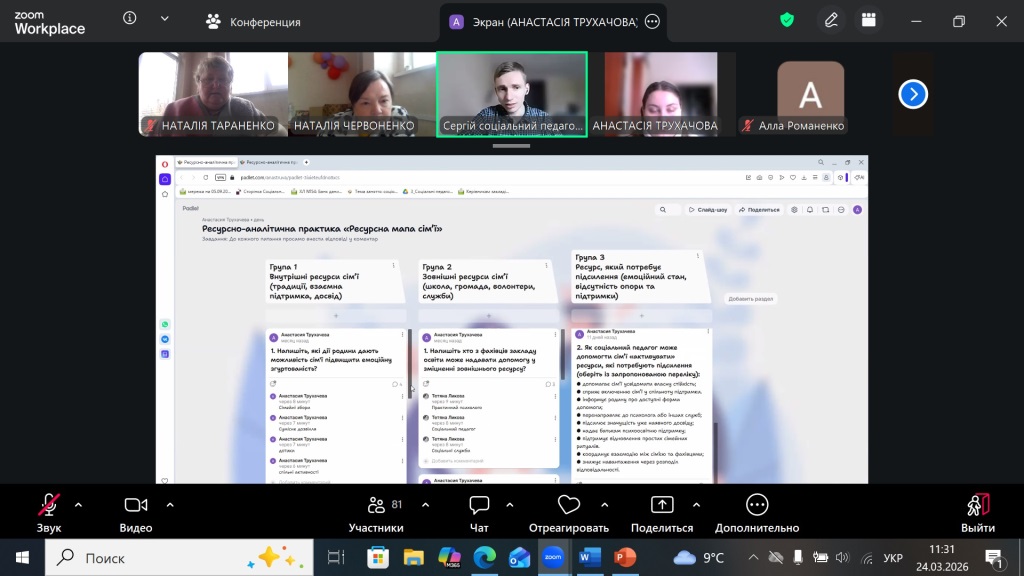Expand video settings chevron
The image size is (1024, 576).
[170, 504]
